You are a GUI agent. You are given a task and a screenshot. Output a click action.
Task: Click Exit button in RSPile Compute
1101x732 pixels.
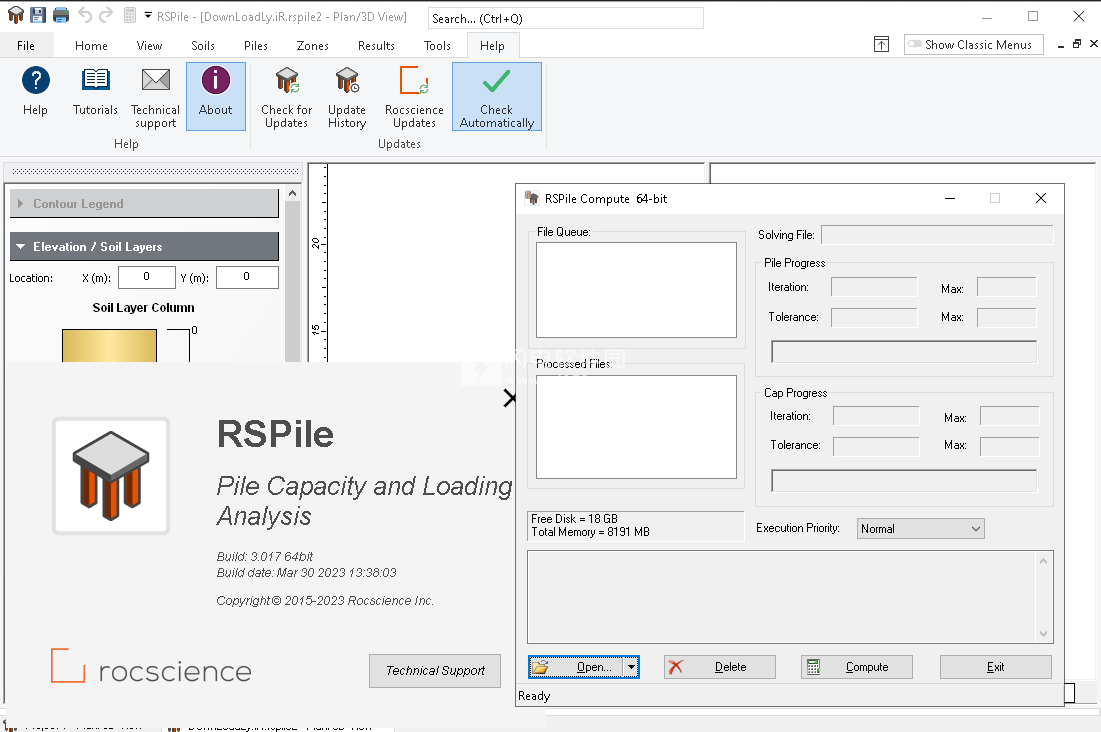click(x=996, y=667)
